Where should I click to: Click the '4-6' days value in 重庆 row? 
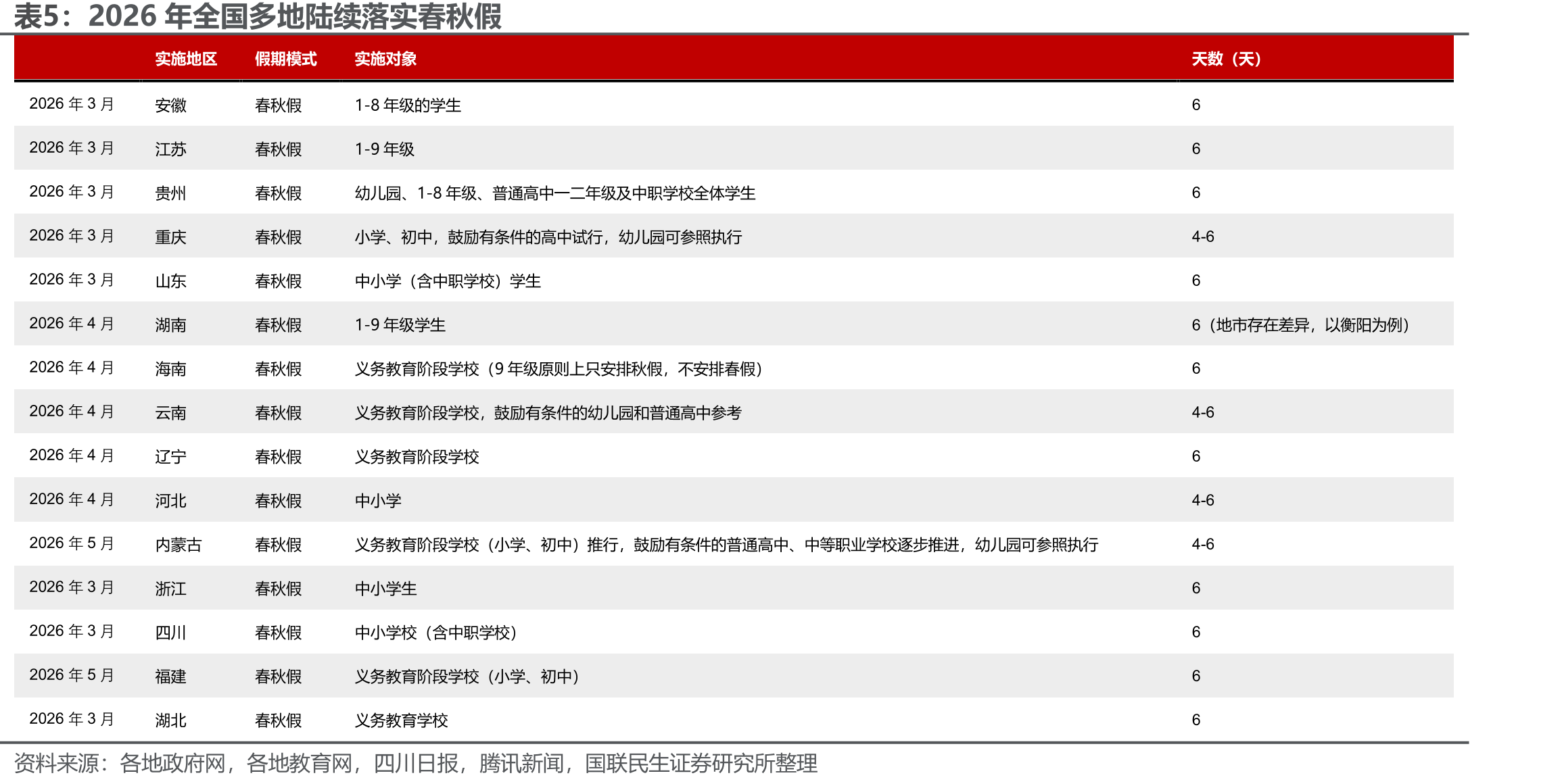pos(1203,237)
